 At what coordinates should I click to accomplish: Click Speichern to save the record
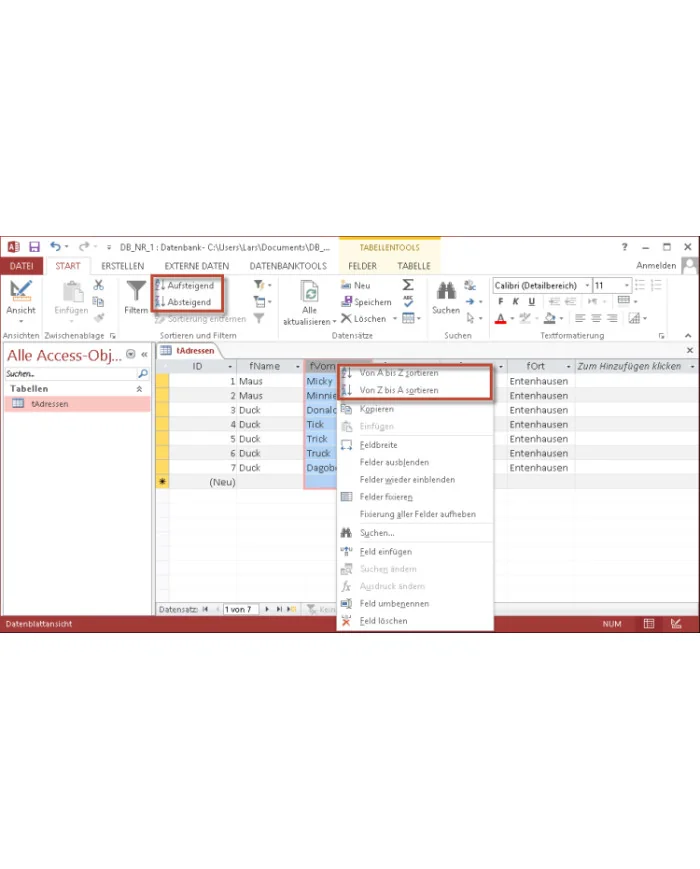pos(366,302)
